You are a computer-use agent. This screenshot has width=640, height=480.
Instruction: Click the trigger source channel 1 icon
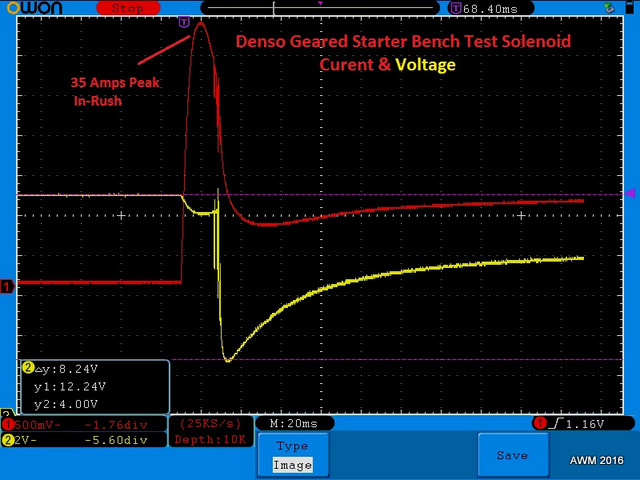(x=540, y=423)
